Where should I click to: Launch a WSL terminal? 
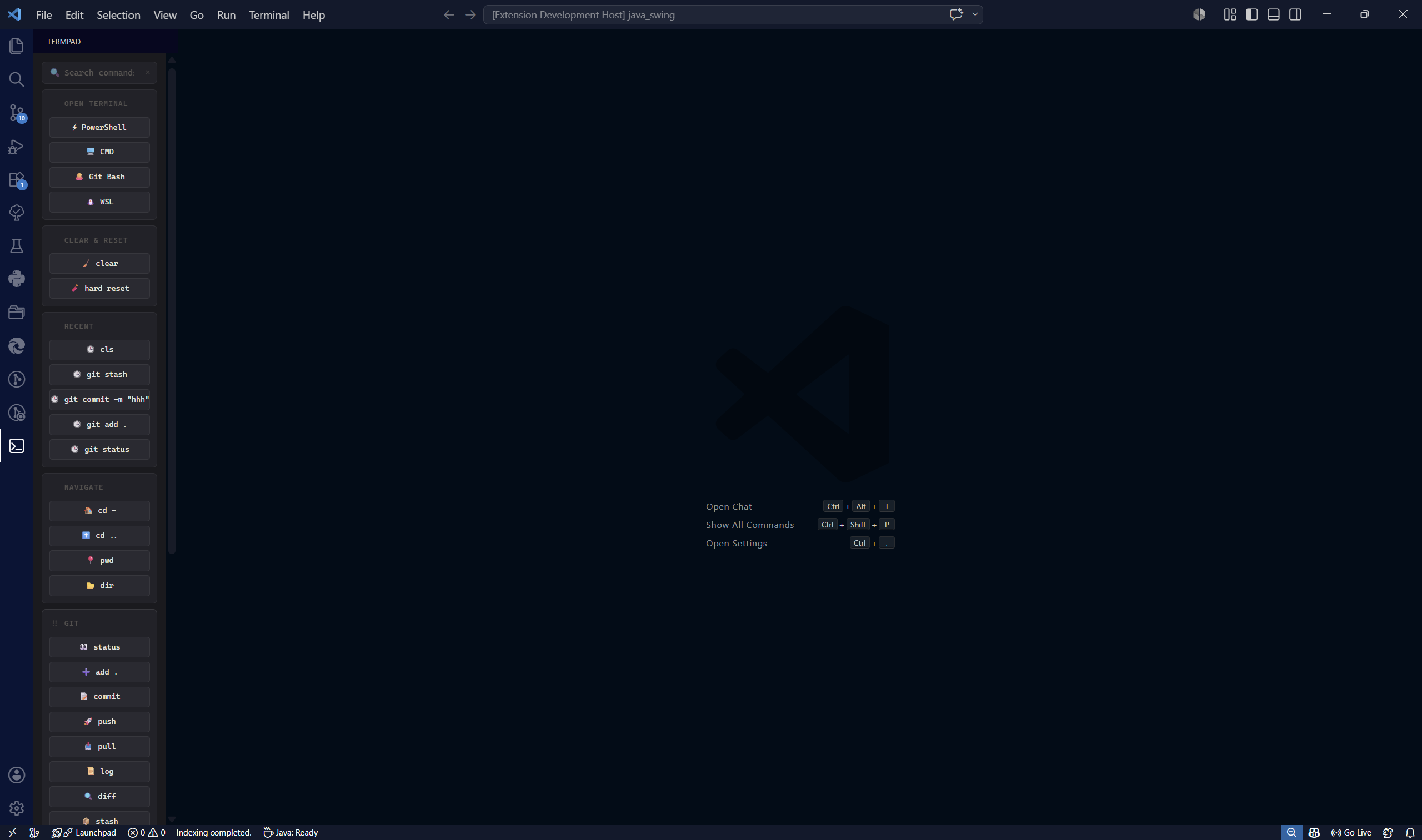coord(99,202)
